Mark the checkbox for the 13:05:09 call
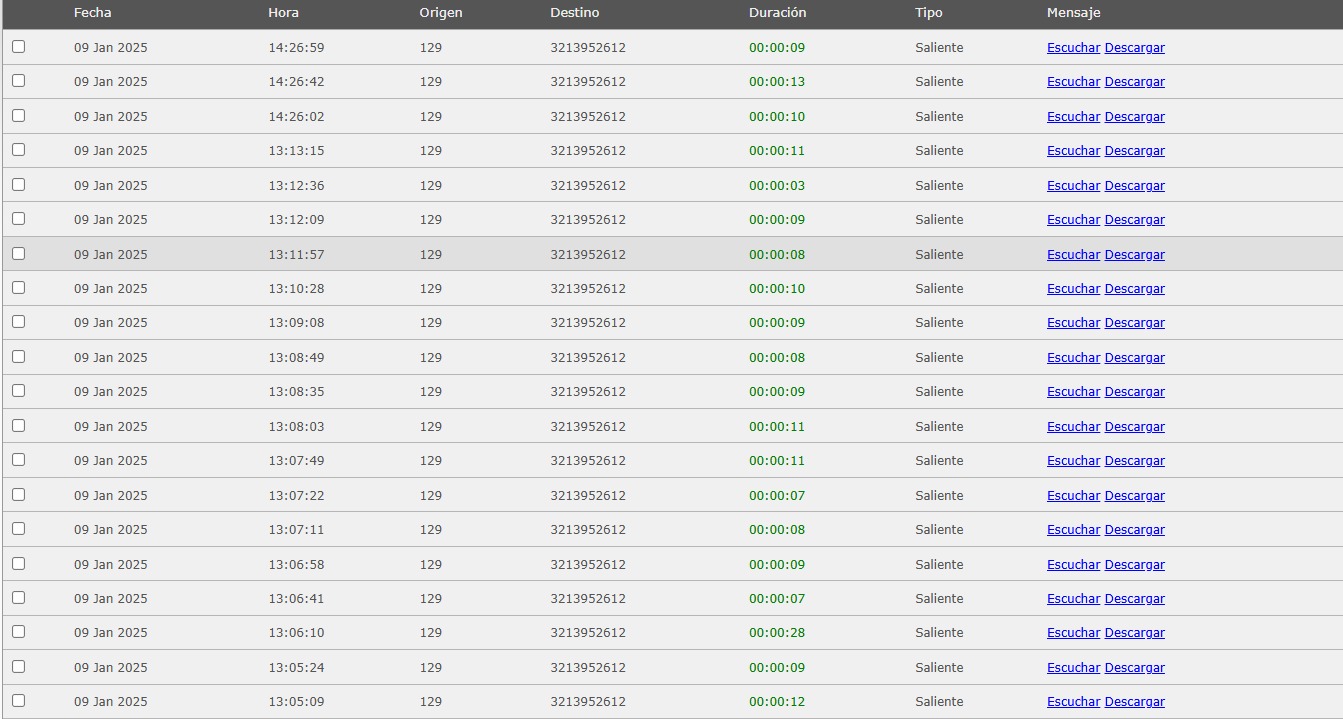The width and height of the screenshot is (1343, 719). click(x=18, y=701)
